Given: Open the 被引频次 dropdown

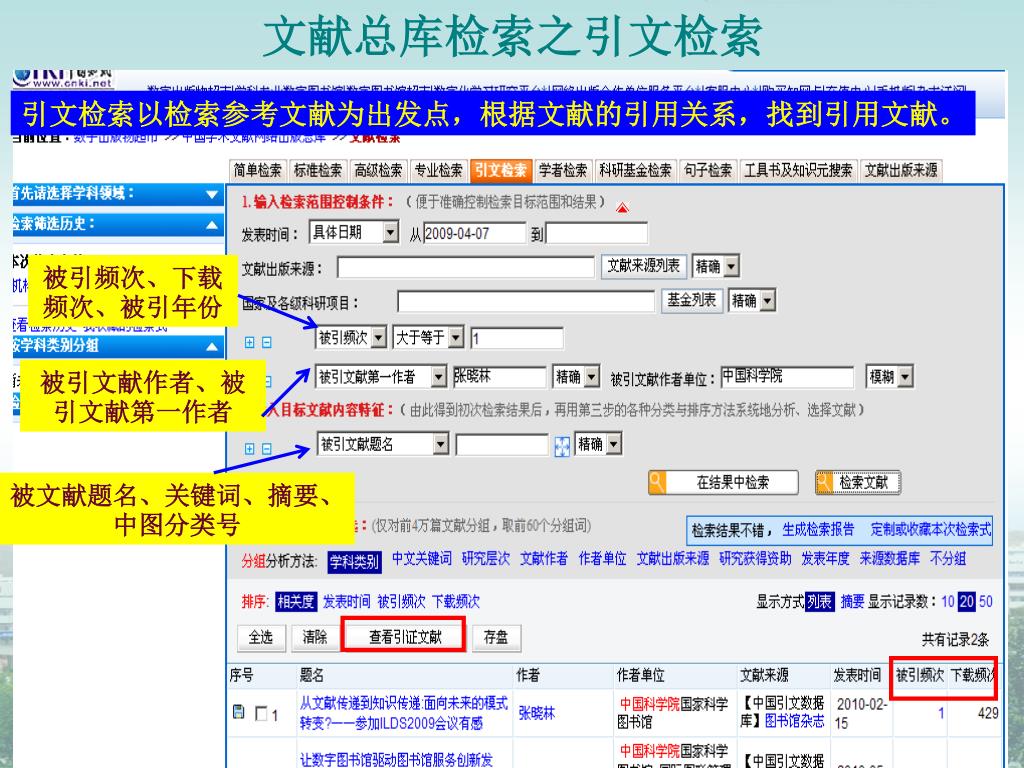Looking at the screenshot, I should [351, 337].
